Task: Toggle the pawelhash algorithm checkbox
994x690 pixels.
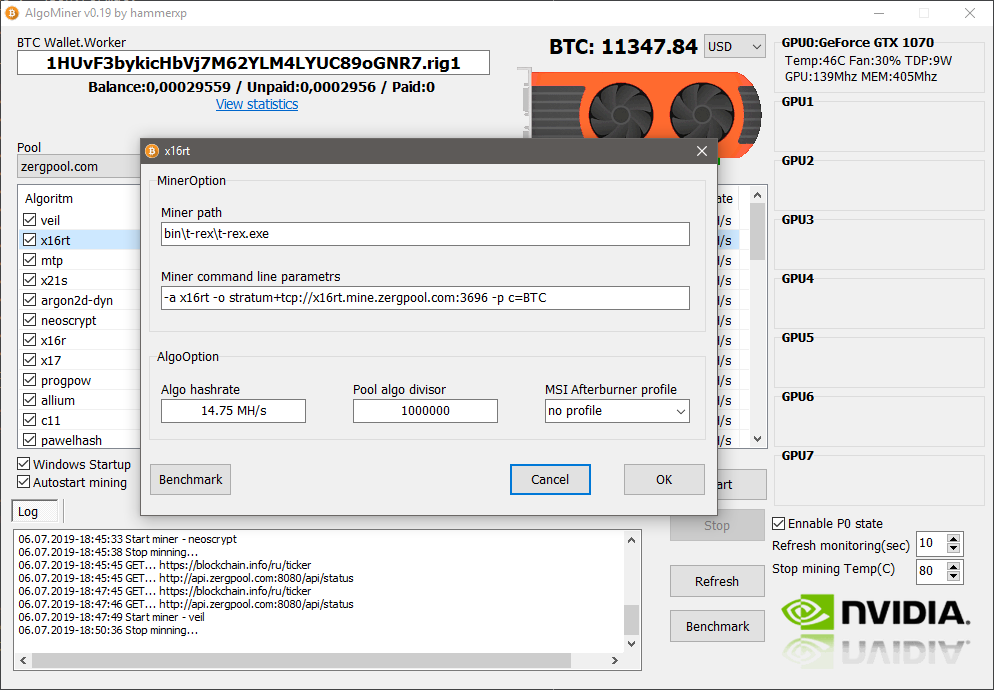Action: click(29, 439)
